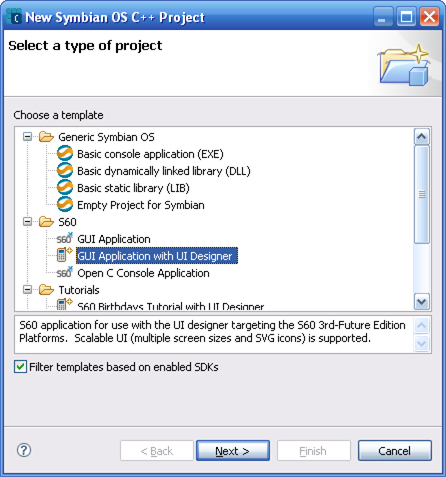Click the Cancel button
446x477 pixels.
(395, 451)
